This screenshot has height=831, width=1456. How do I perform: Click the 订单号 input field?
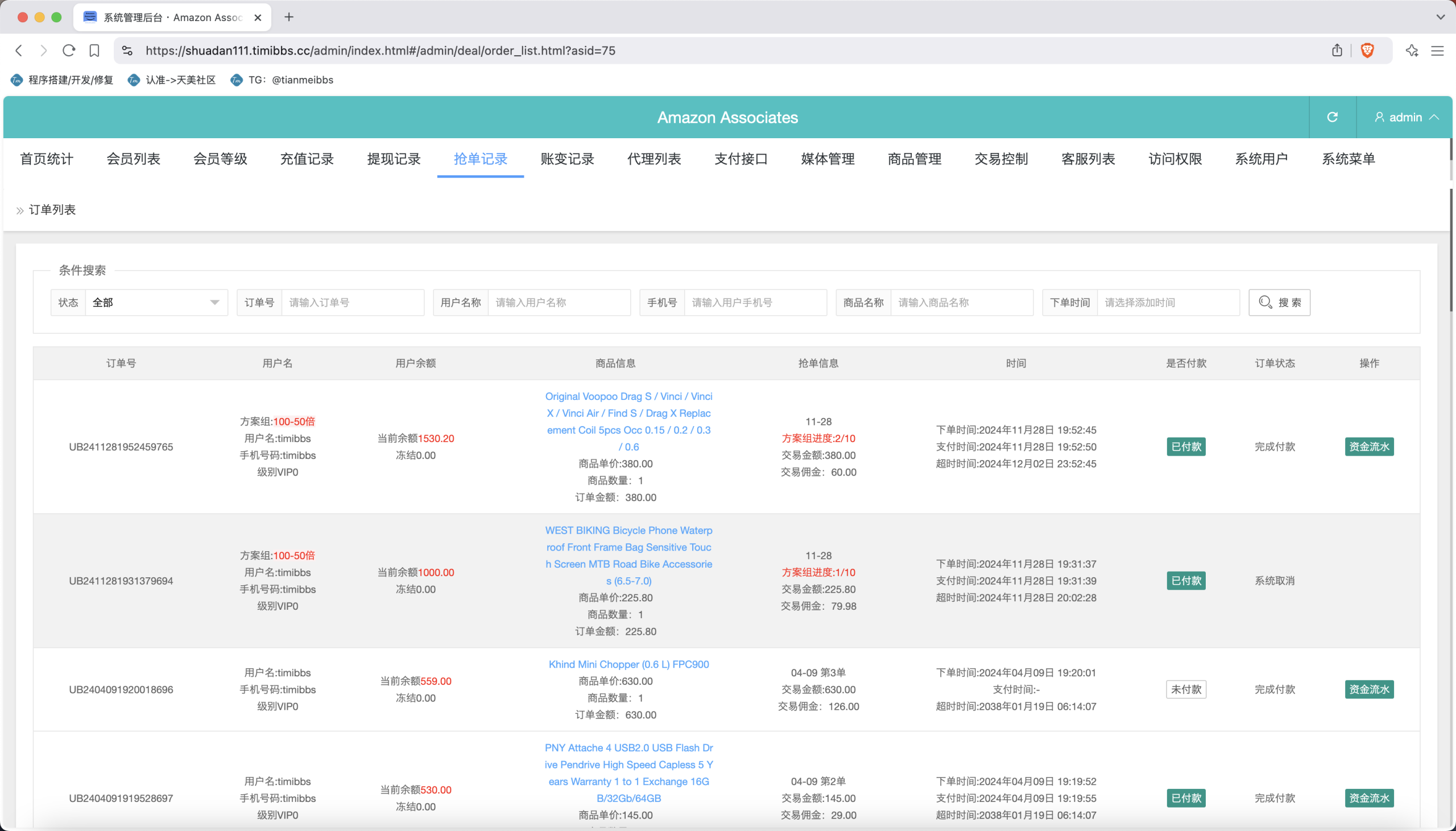click(353, 303)
